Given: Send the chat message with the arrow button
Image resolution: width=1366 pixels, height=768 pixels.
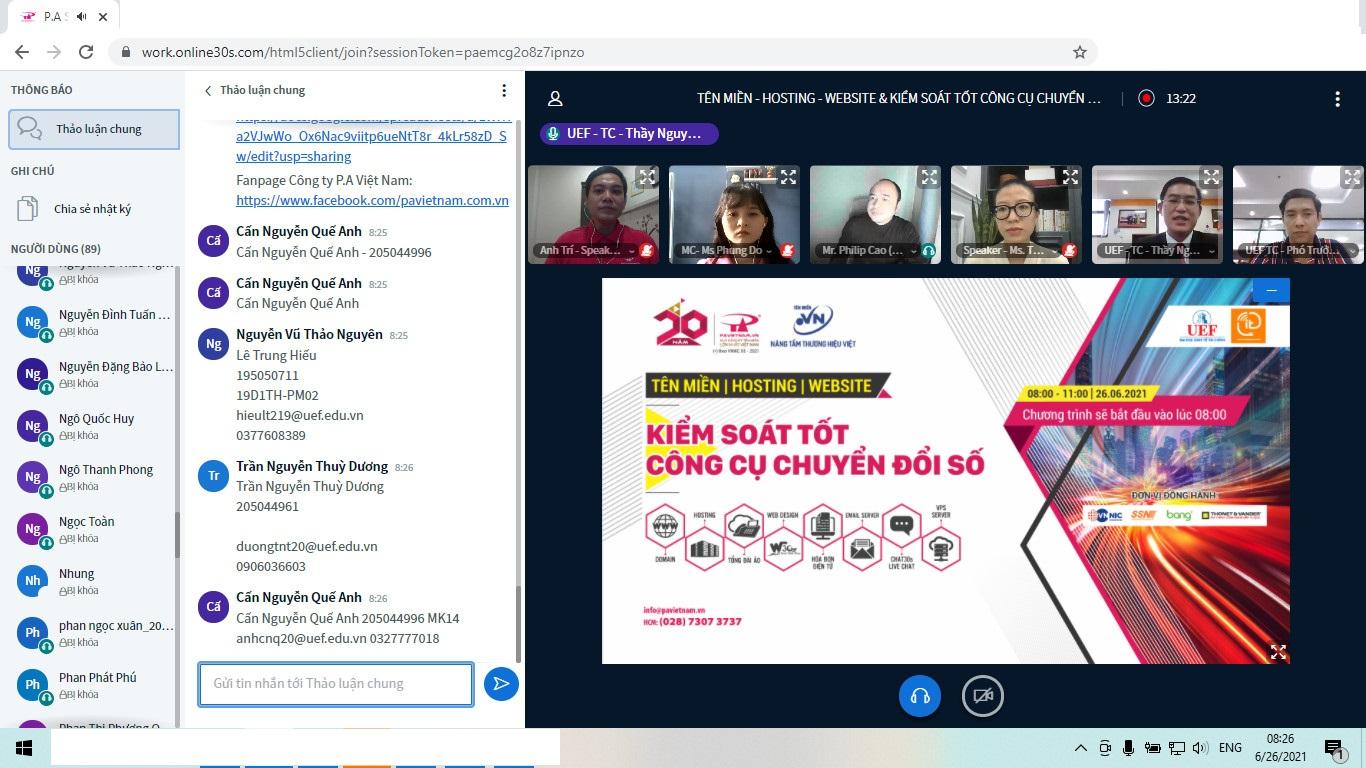Looking at the screenshot, I should click(x=501, y=684).
